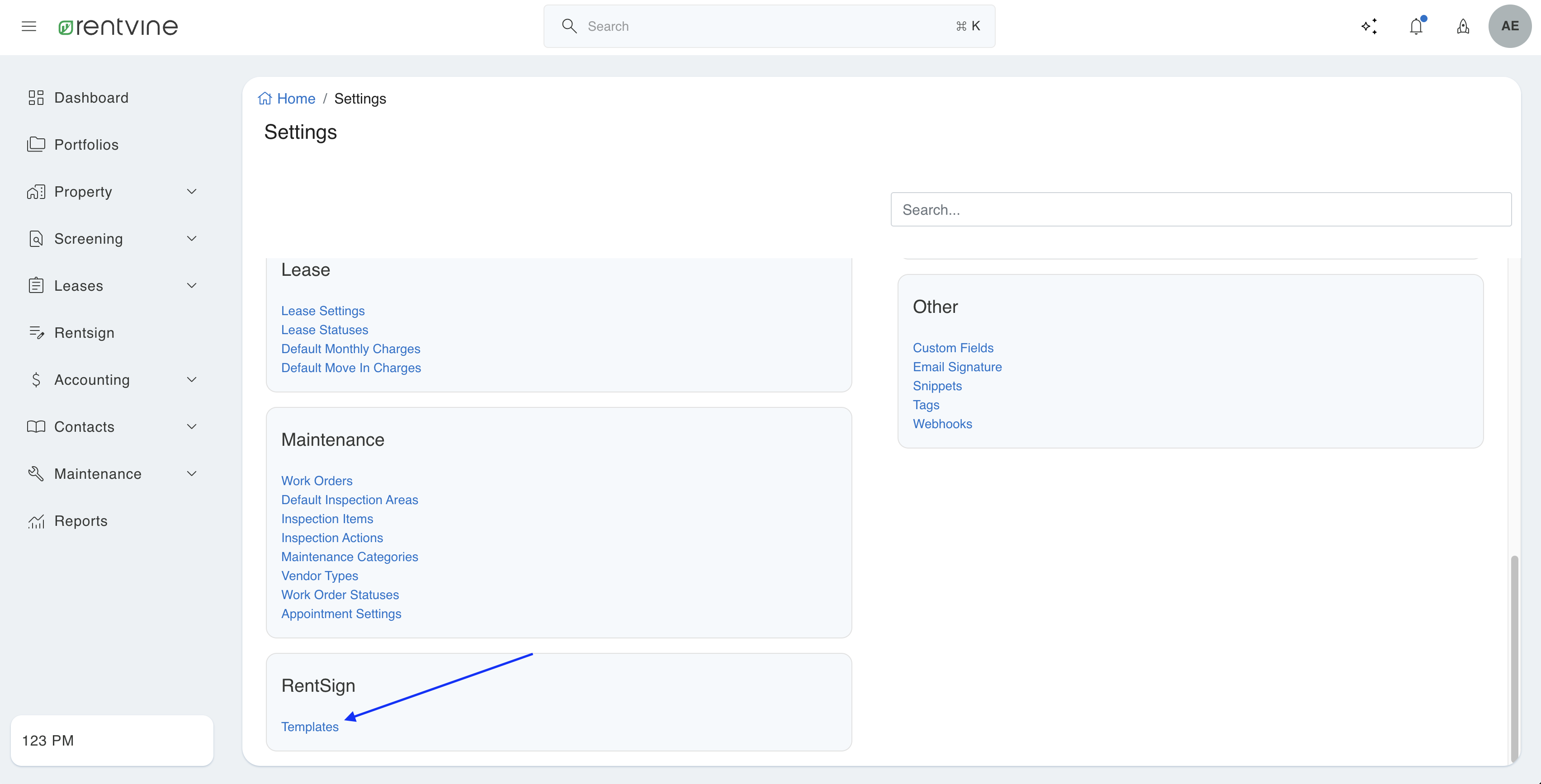Click the magnifier icon in top search
Screen dimensions: 1541x784
point(569,26)
